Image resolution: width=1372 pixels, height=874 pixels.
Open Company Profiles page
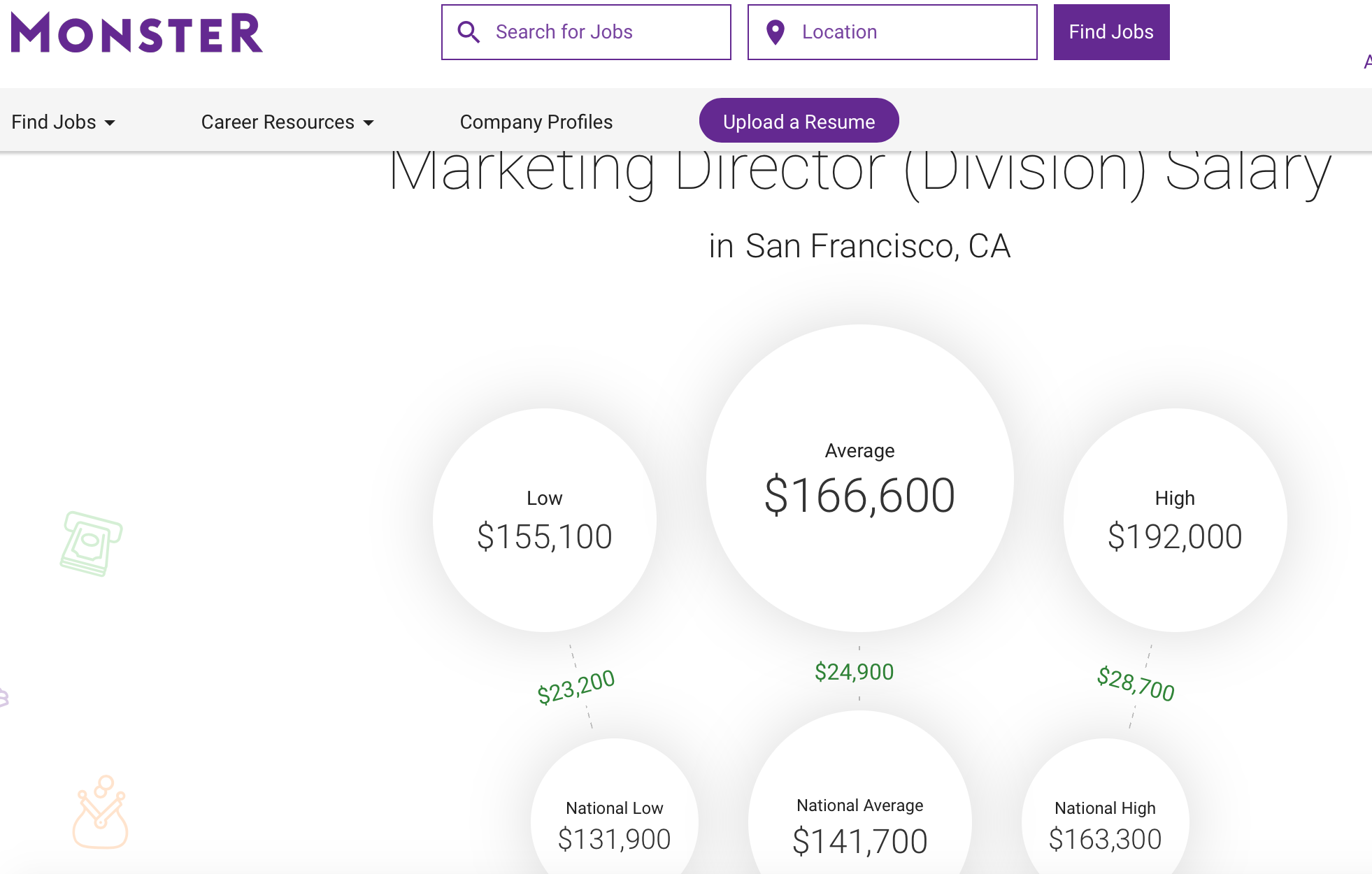[x=536, y=122]
